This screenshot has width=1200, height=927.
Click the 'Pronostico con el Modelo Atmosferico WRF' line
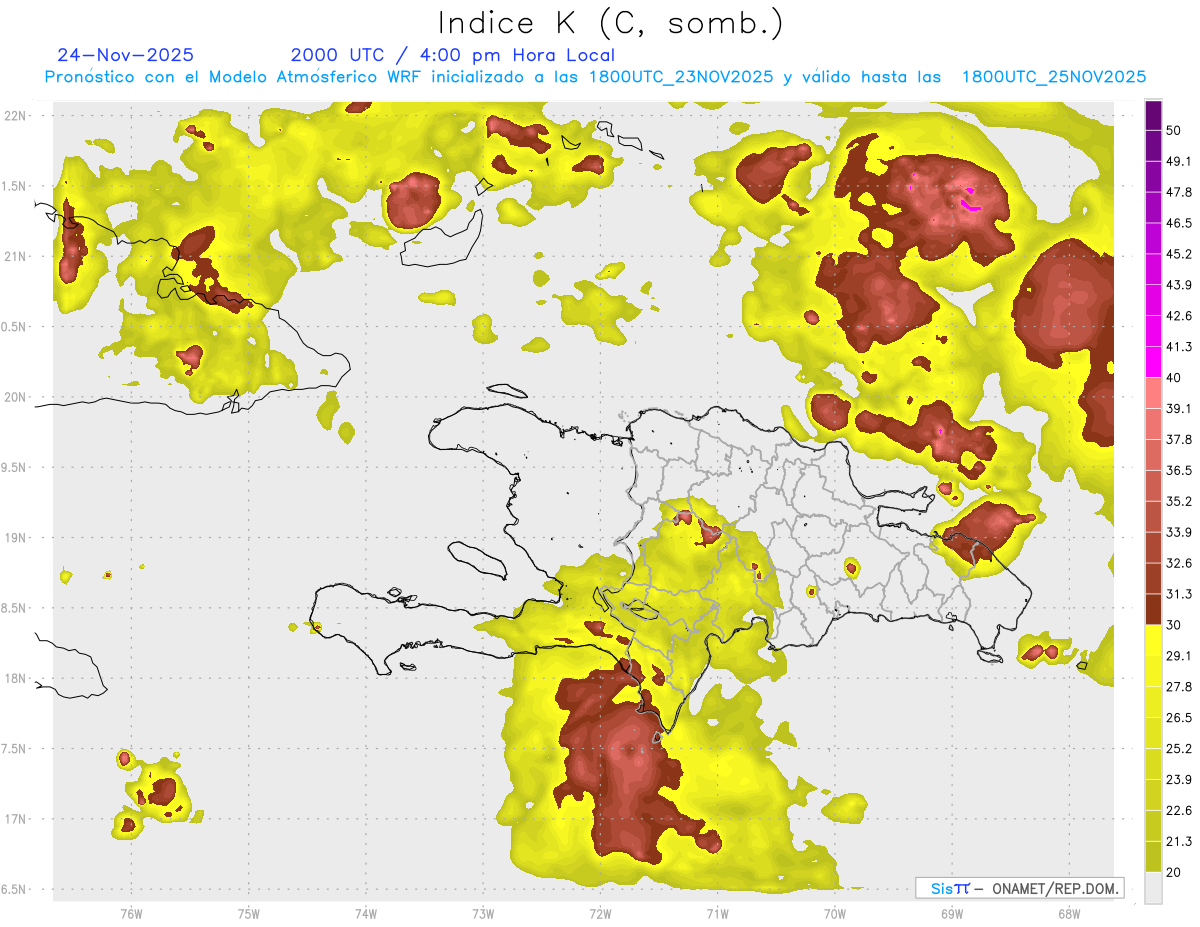595,77
